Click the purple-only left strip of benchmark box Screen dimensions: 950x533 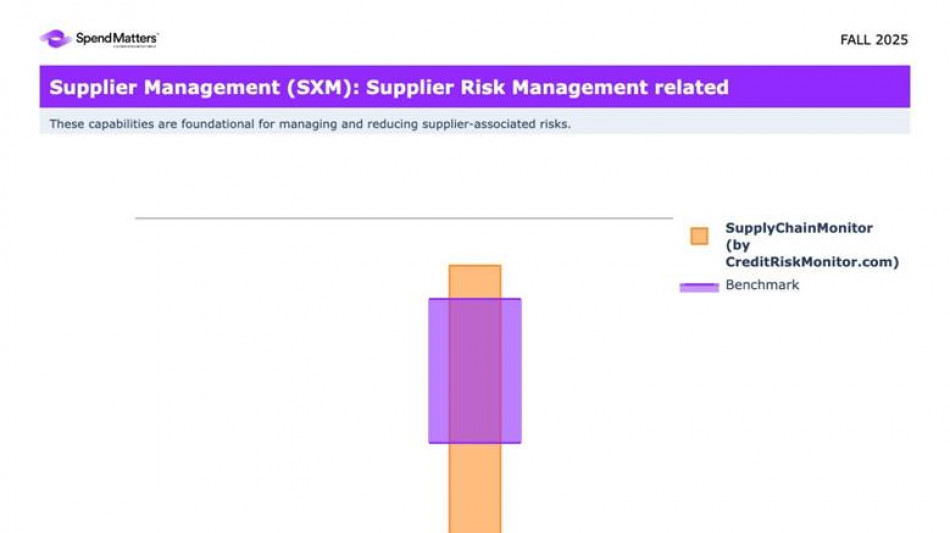pyautogui.click(x=439, y=370)
